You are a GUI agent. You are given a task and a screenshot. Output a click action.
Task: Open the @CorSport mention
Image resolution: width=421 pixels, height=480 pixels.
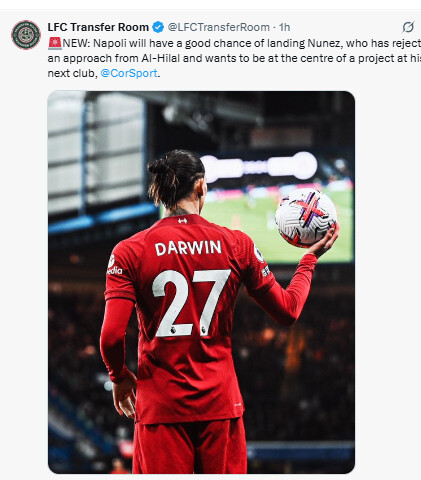129,73
